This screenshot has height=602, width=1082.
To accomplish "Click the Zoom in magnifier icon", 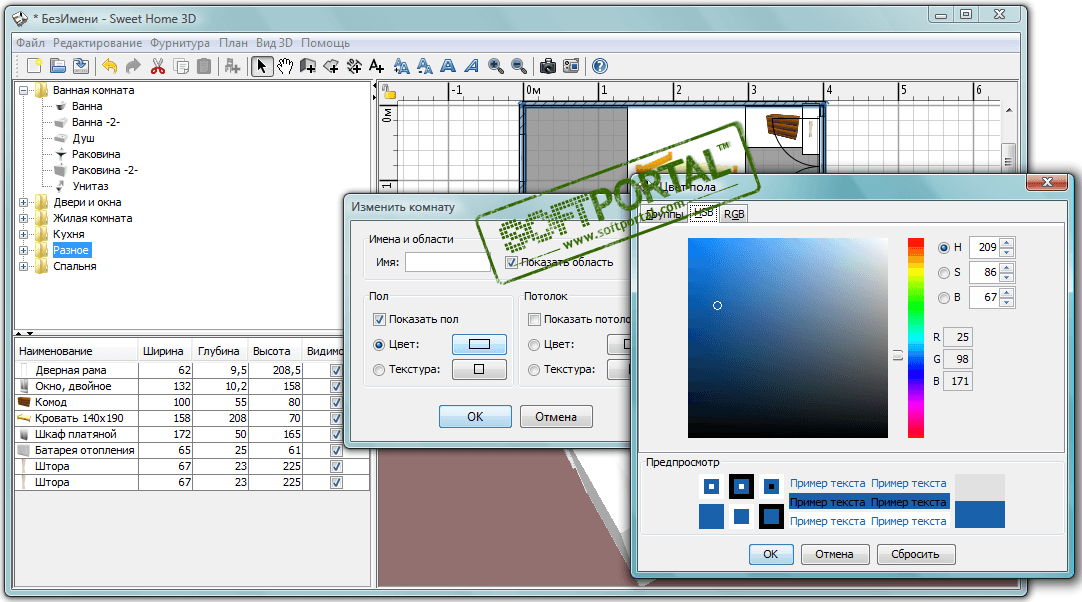I will coord(495,66).
